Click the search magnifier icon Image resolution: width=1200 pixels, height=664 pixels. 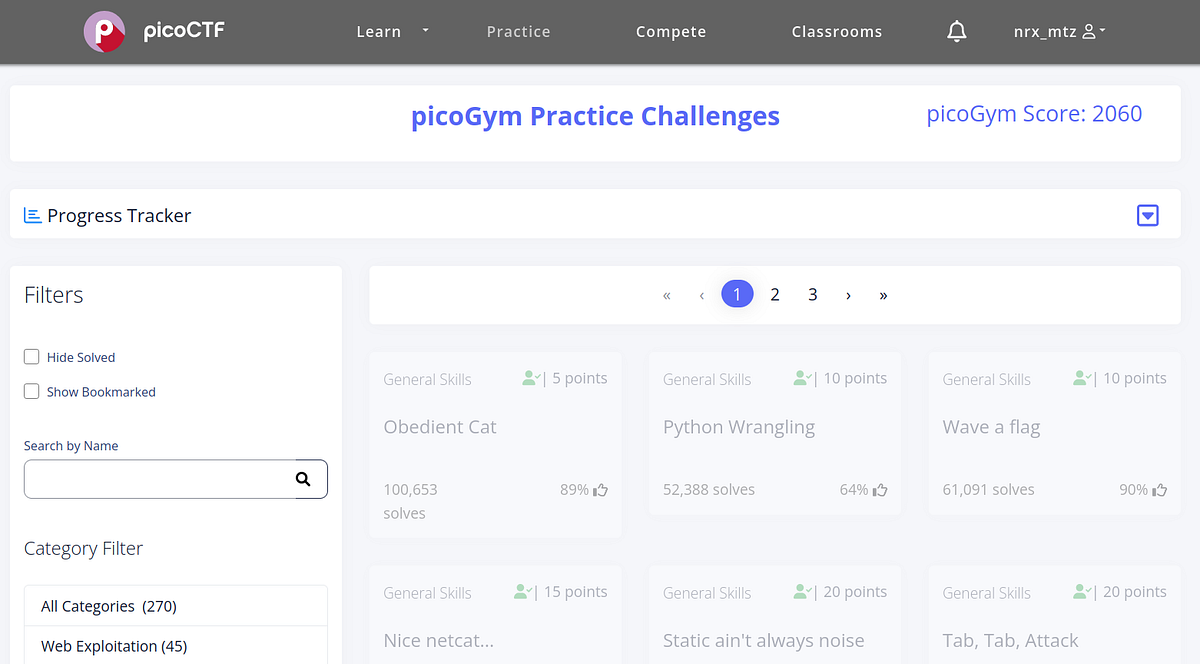point(303,479)
